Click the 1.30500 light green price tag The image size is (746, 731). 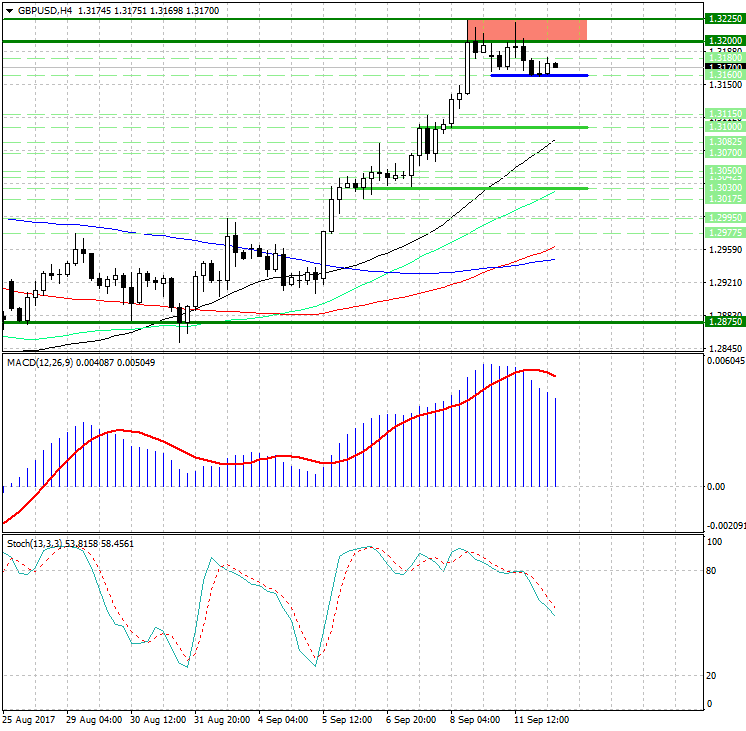pyautogui.click(x=723, y=172)
